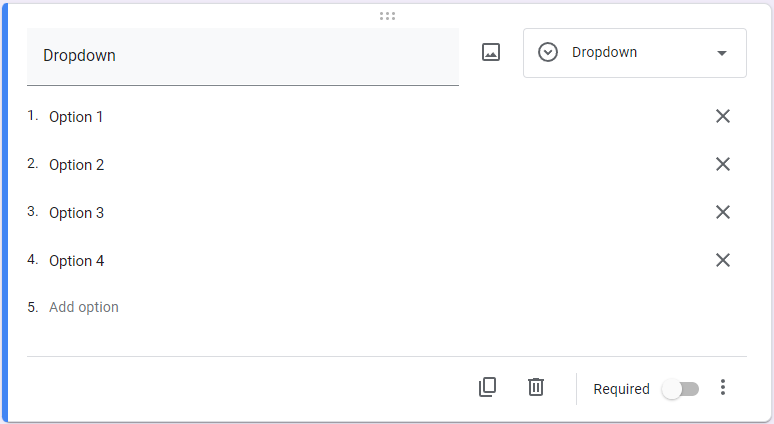
Task: Open the question type Dropdown selector
Action: coord(634,53)
